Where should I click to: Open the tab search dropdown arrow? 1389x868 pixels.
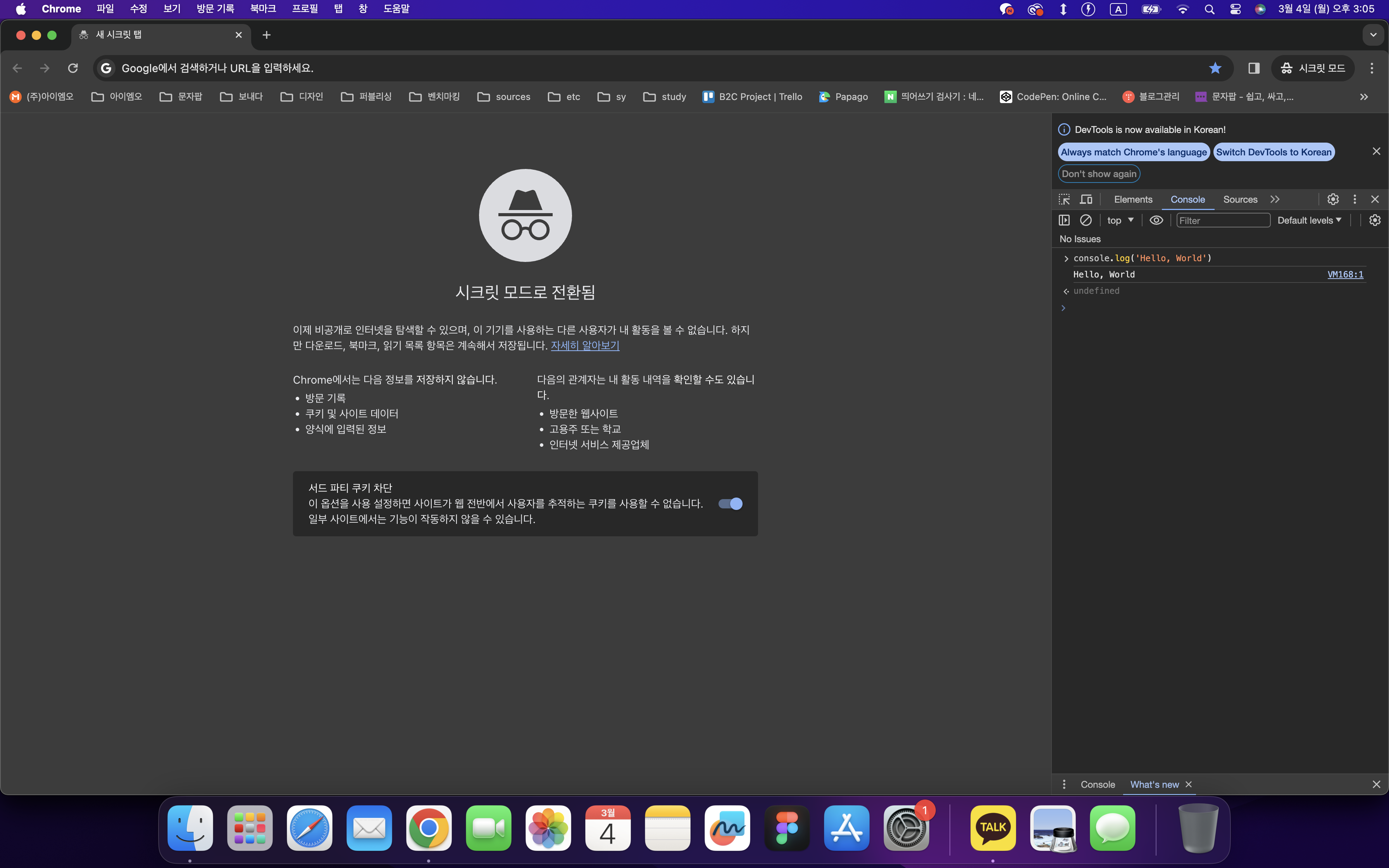(x=1373, y=35)
